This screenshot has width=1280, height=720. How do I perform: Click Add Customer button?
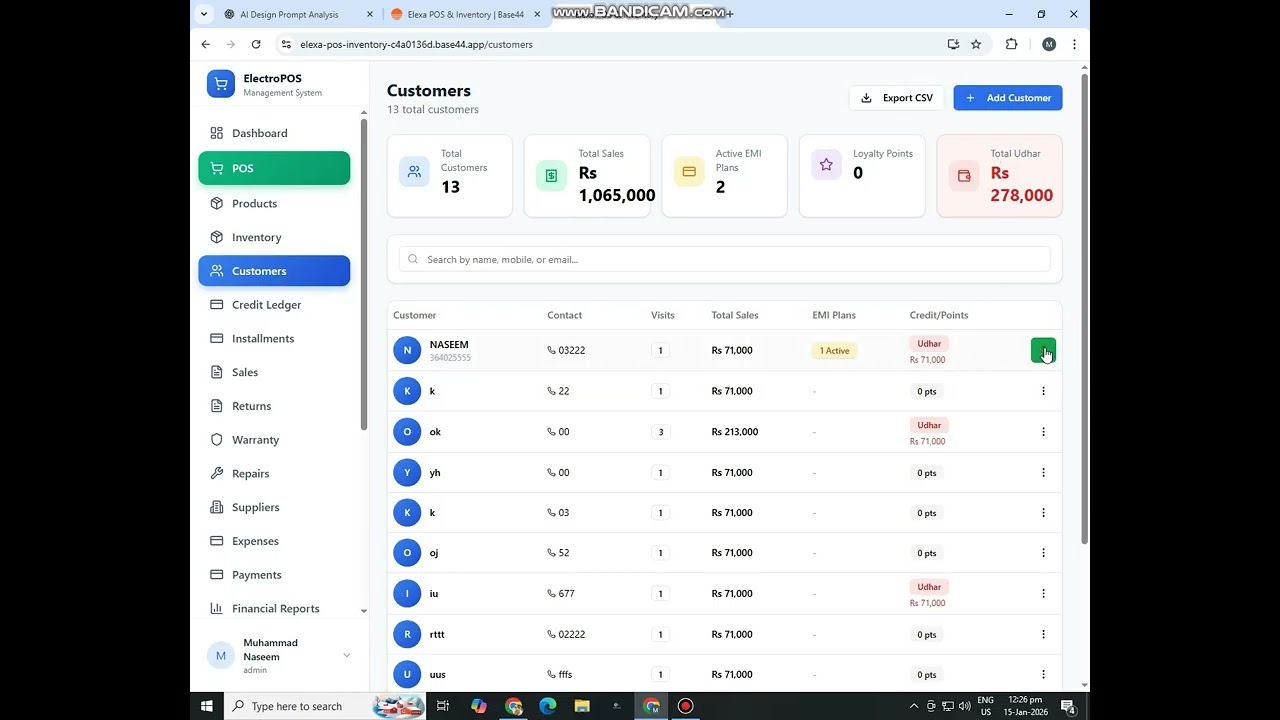click(x=1008, y=98)
